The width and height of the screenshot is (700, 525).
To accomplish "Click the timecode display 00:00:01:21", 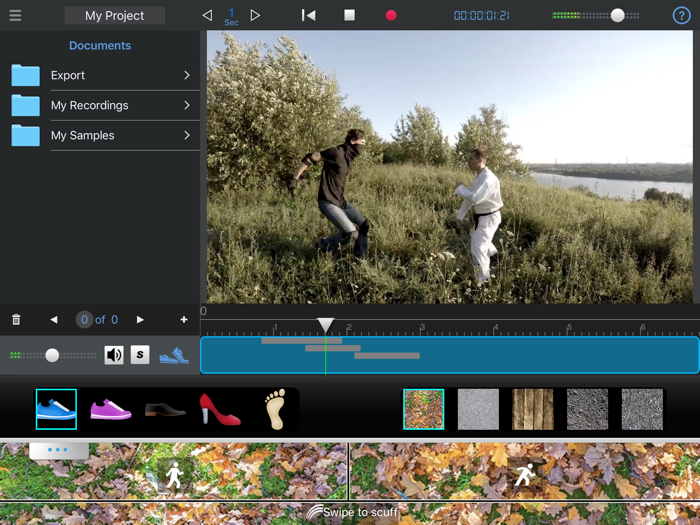I will pyautogui.click(x=481, y=16).
